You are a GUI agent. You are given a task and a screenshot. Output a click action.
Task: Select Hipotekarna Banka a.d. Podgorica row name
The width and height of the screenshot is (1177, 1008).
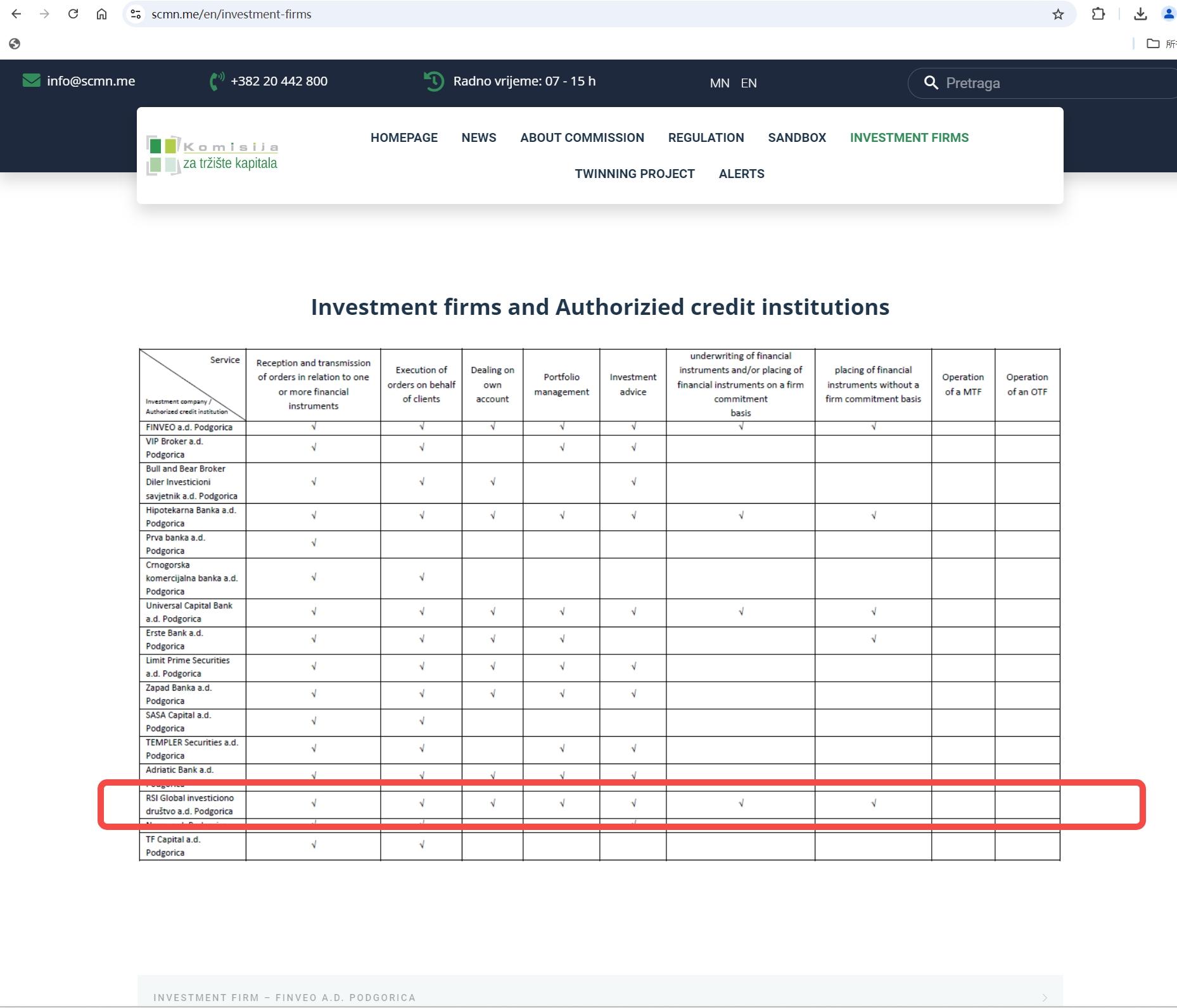pos(191,516)
